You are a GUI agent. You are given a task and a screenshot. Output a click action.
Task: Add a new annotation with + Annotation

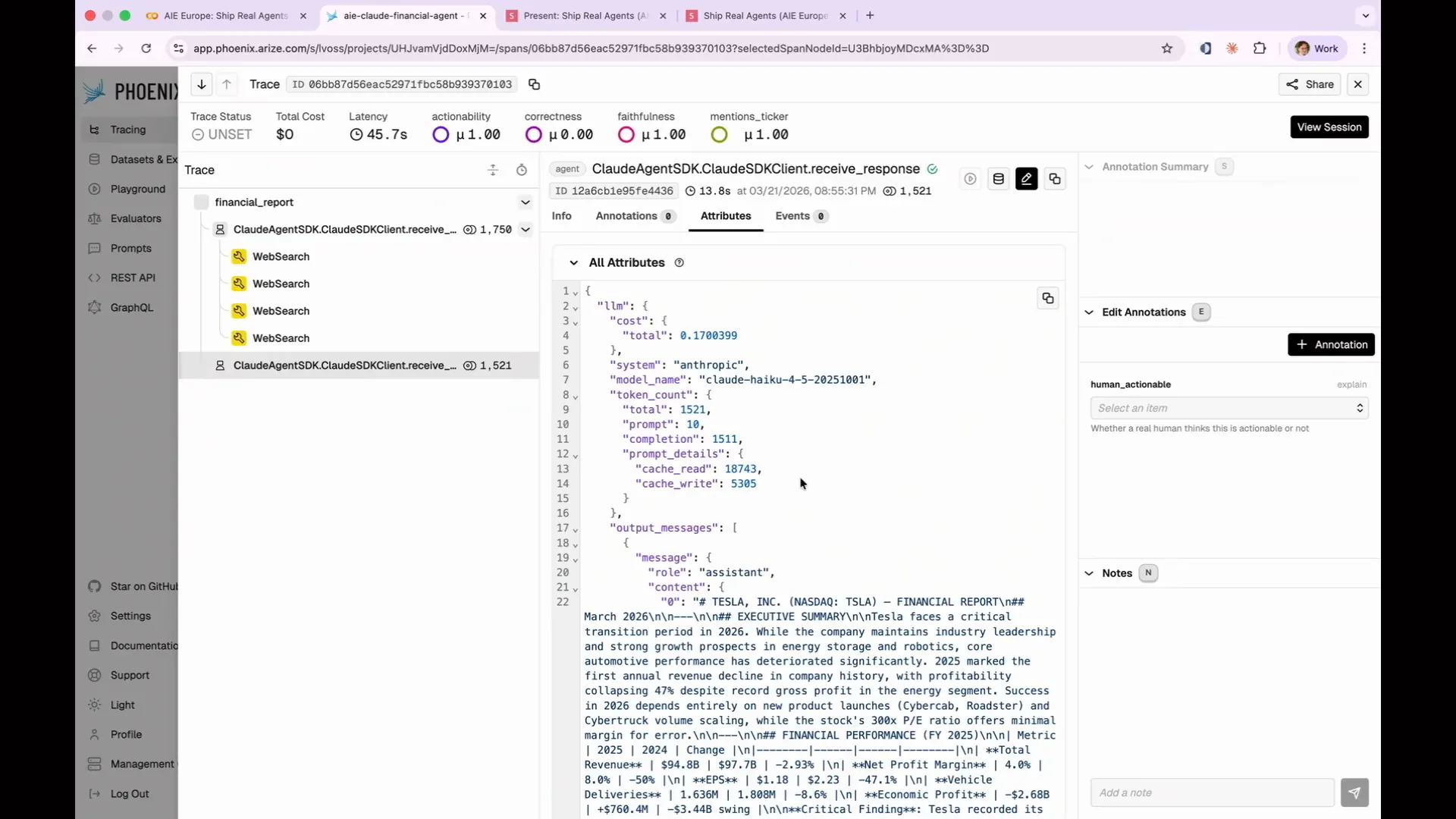pos(1331,344)
